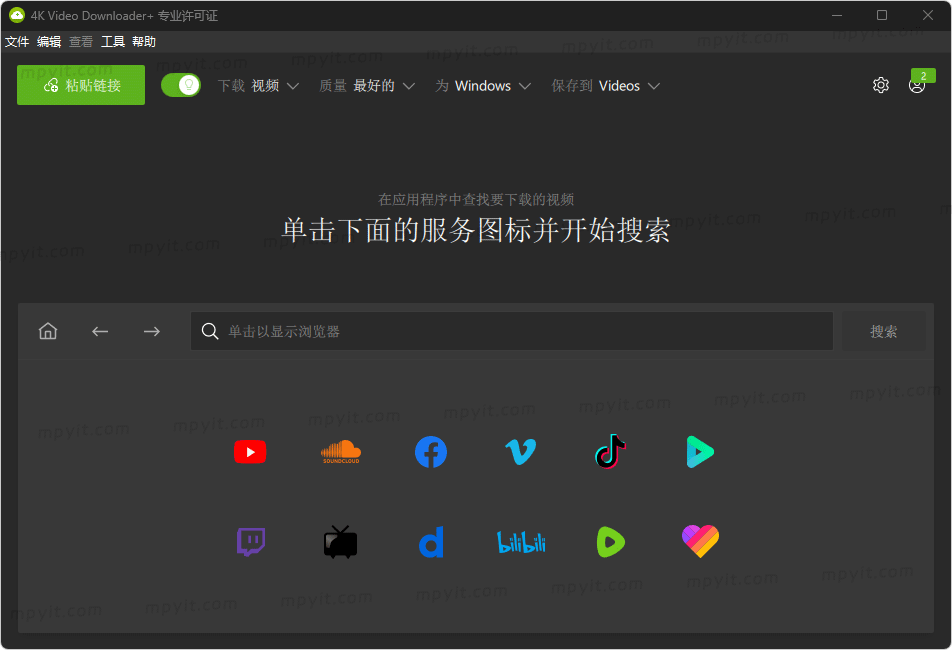Open the Facebook service icon
Screen dimensions: 952x650
pos(431,452)
